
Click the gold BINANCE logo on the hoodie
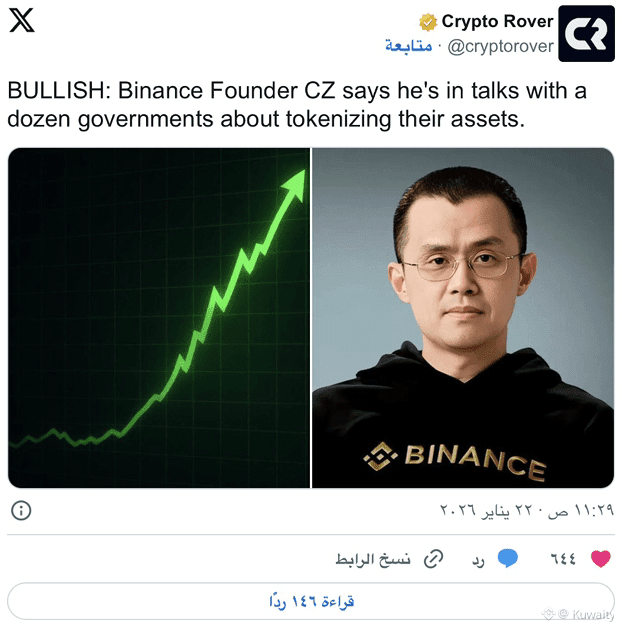click(454, 460)
